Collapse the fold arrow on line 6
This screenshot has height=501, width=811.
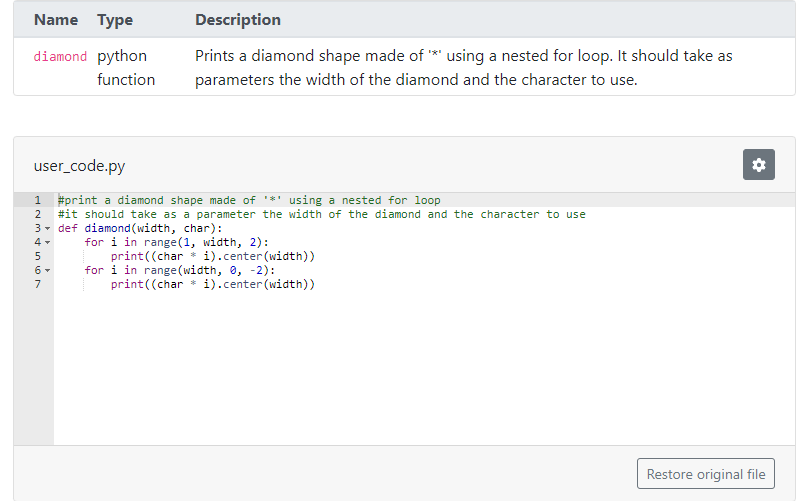(x=48, y=270)
